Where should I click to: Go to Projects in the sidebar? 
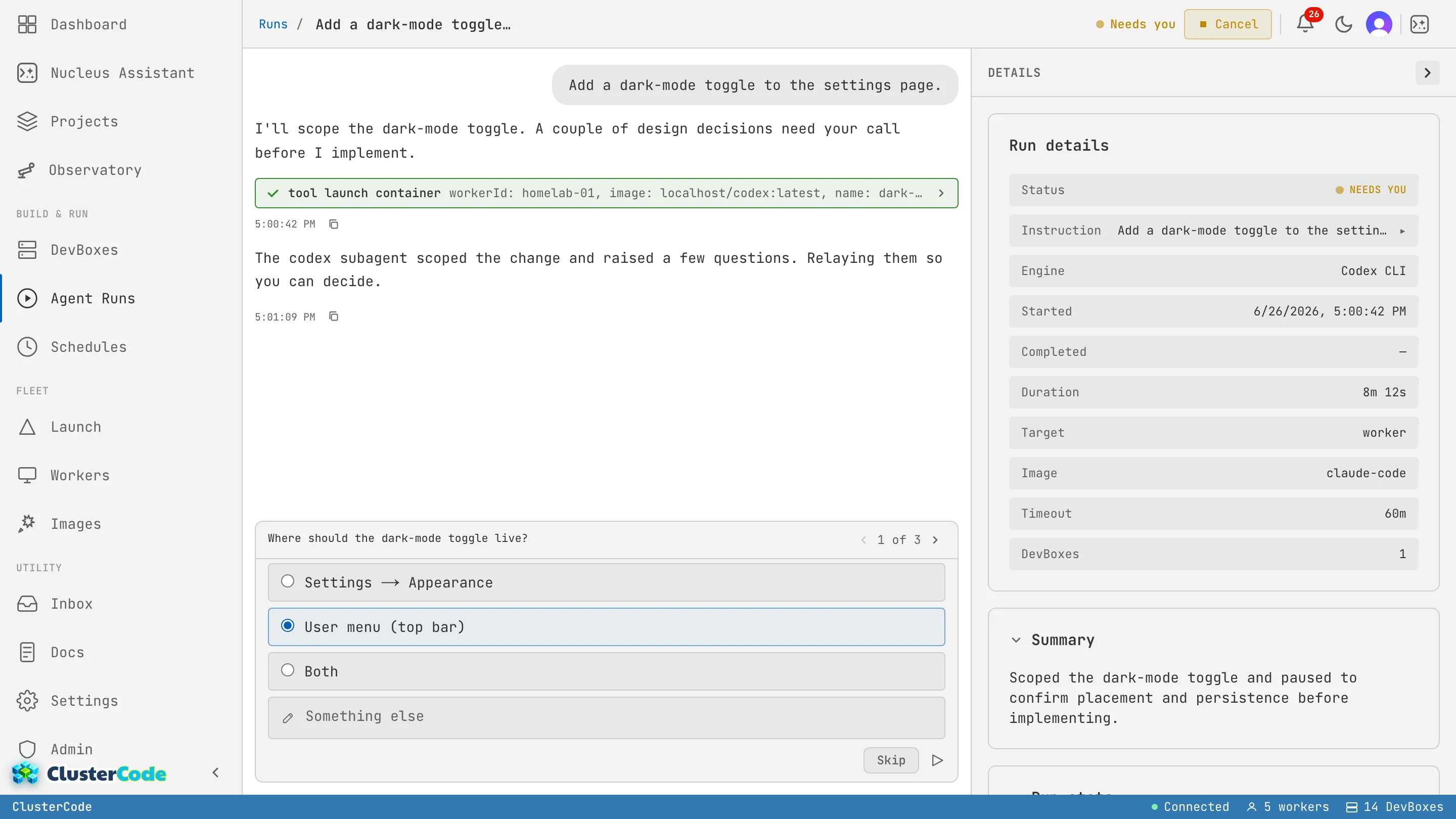84,121
